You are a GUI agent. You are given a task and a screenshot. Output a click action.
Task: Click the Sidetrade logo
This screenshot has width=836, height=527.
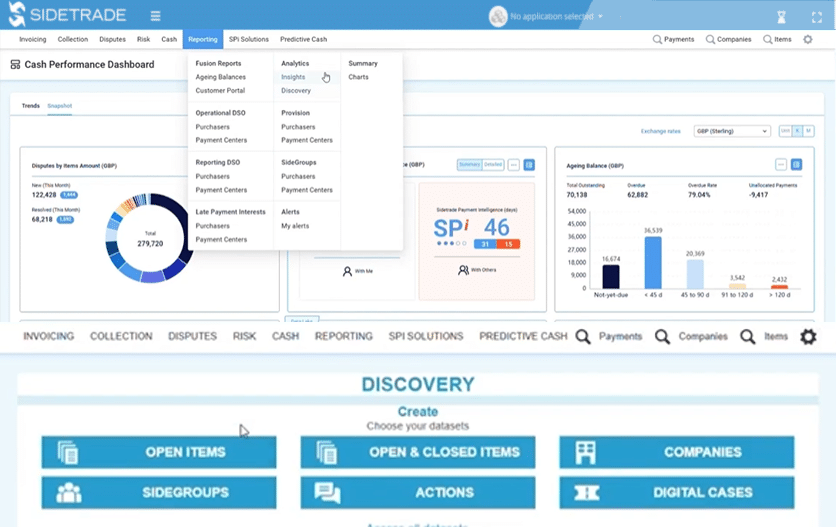click(68, 14)
